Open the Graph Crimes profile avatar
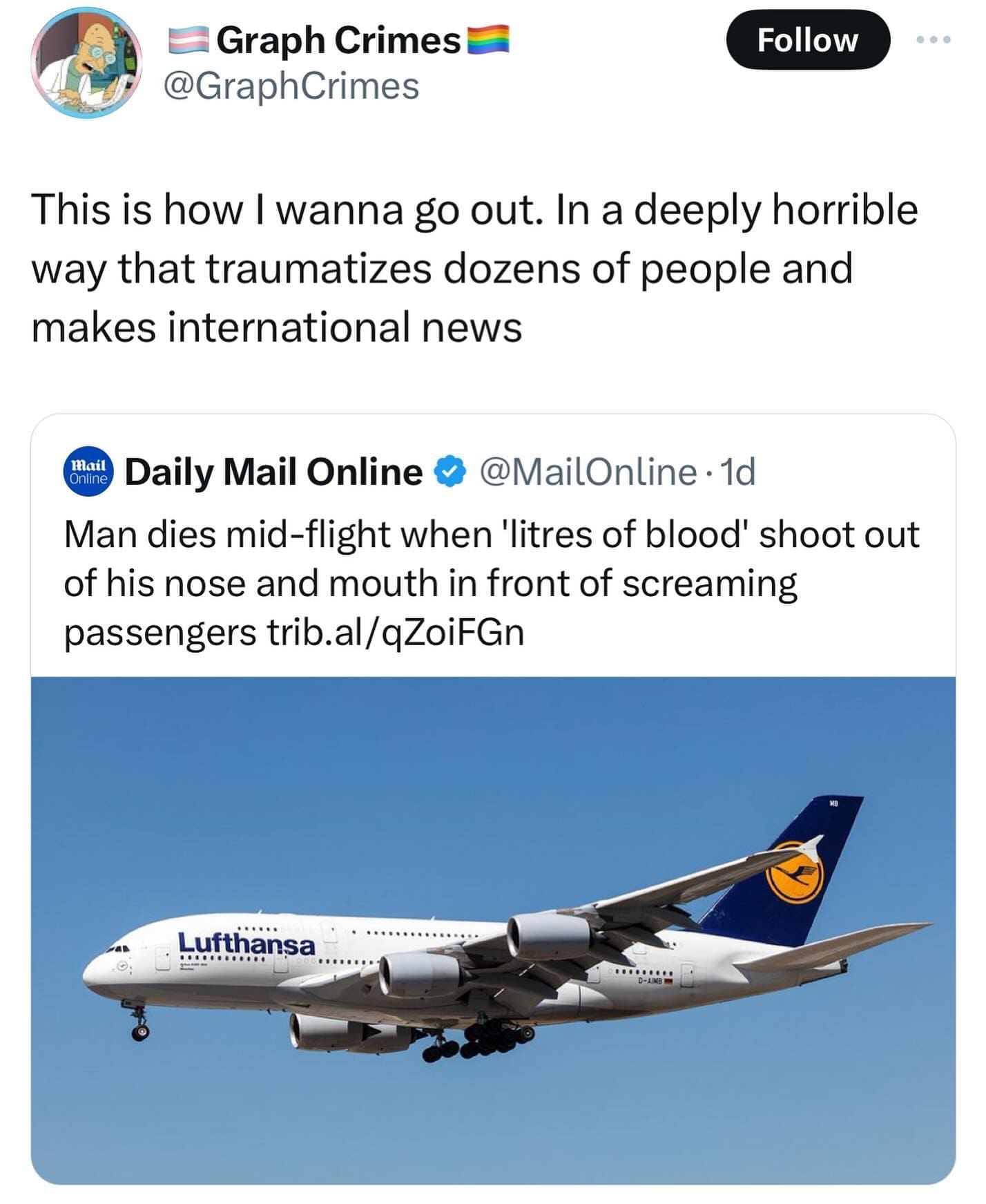This screenshot has width=986, height=1204. (x=86, y=63)
